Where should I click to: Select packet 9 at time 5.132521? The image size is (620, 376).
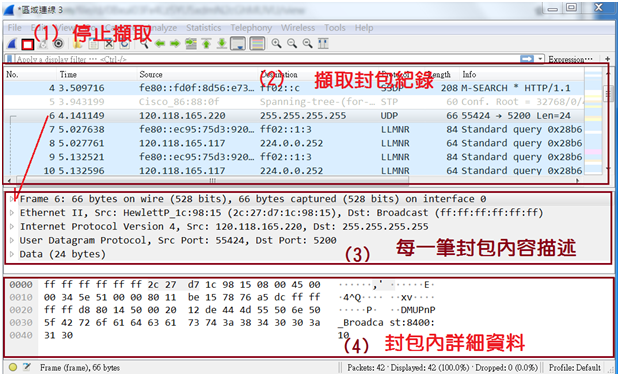click(x=295, y=157)
